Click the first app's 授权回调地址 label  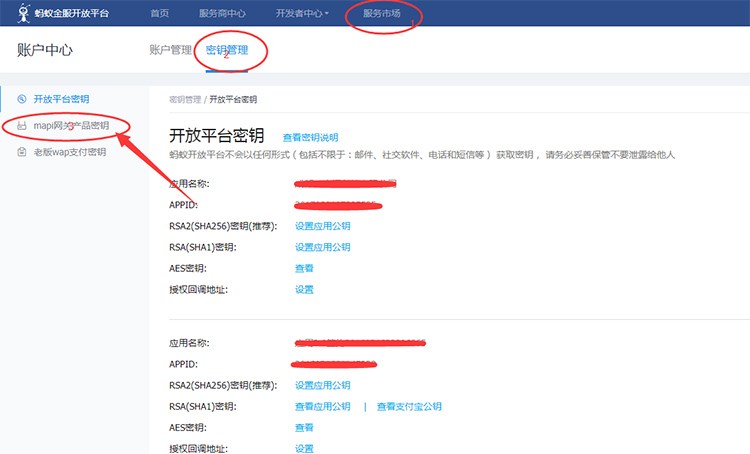[x=199, y=289]
